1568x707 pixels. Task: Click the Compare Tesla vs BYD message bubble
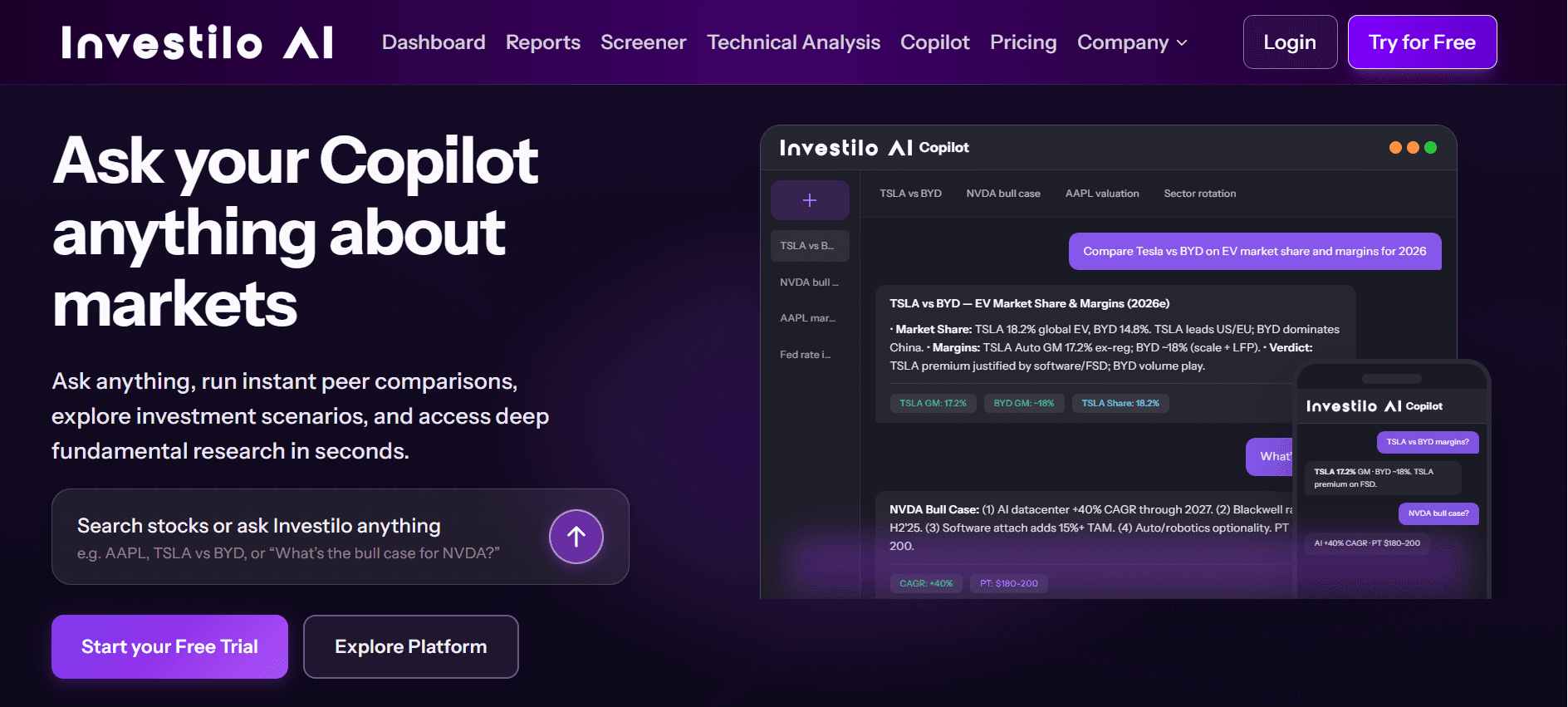pos(1255,251)
